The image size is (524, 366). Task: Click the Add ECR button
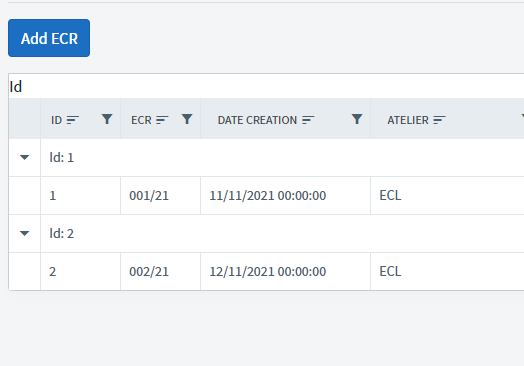click(49, 38)
